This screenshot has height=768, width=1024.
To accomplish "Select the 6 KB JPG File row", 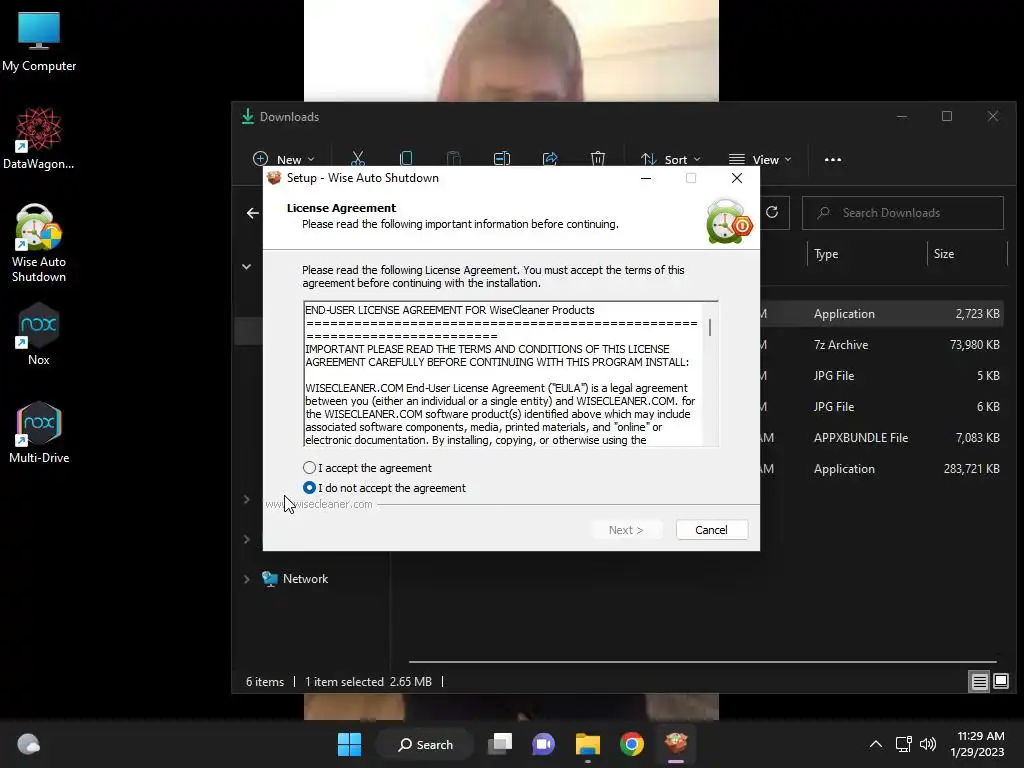I will coord(883,406).
